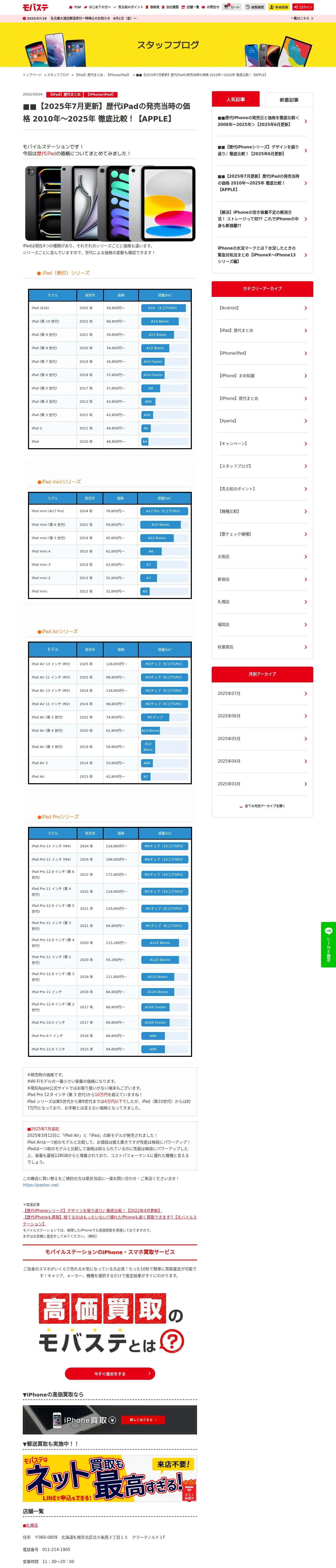This screenshot has height=1568, width=336.
Task: Open chevron for 札幌店 category
Action: [305, 602]
